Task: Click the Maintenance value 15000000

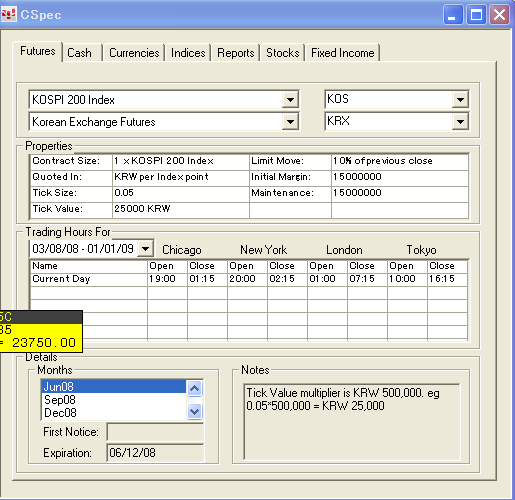Action: [x=400, y=193]
